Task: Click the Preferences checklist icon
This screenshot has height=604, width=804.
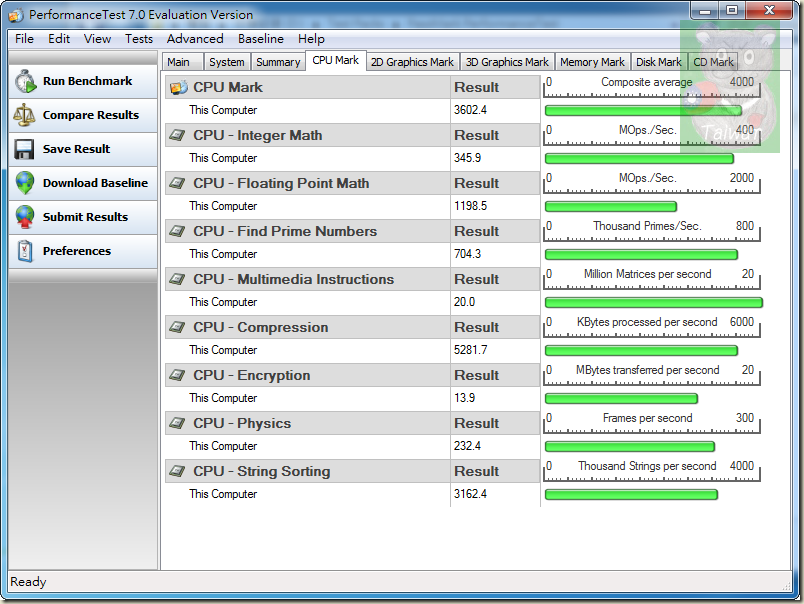Action: (x=25, y=251)
